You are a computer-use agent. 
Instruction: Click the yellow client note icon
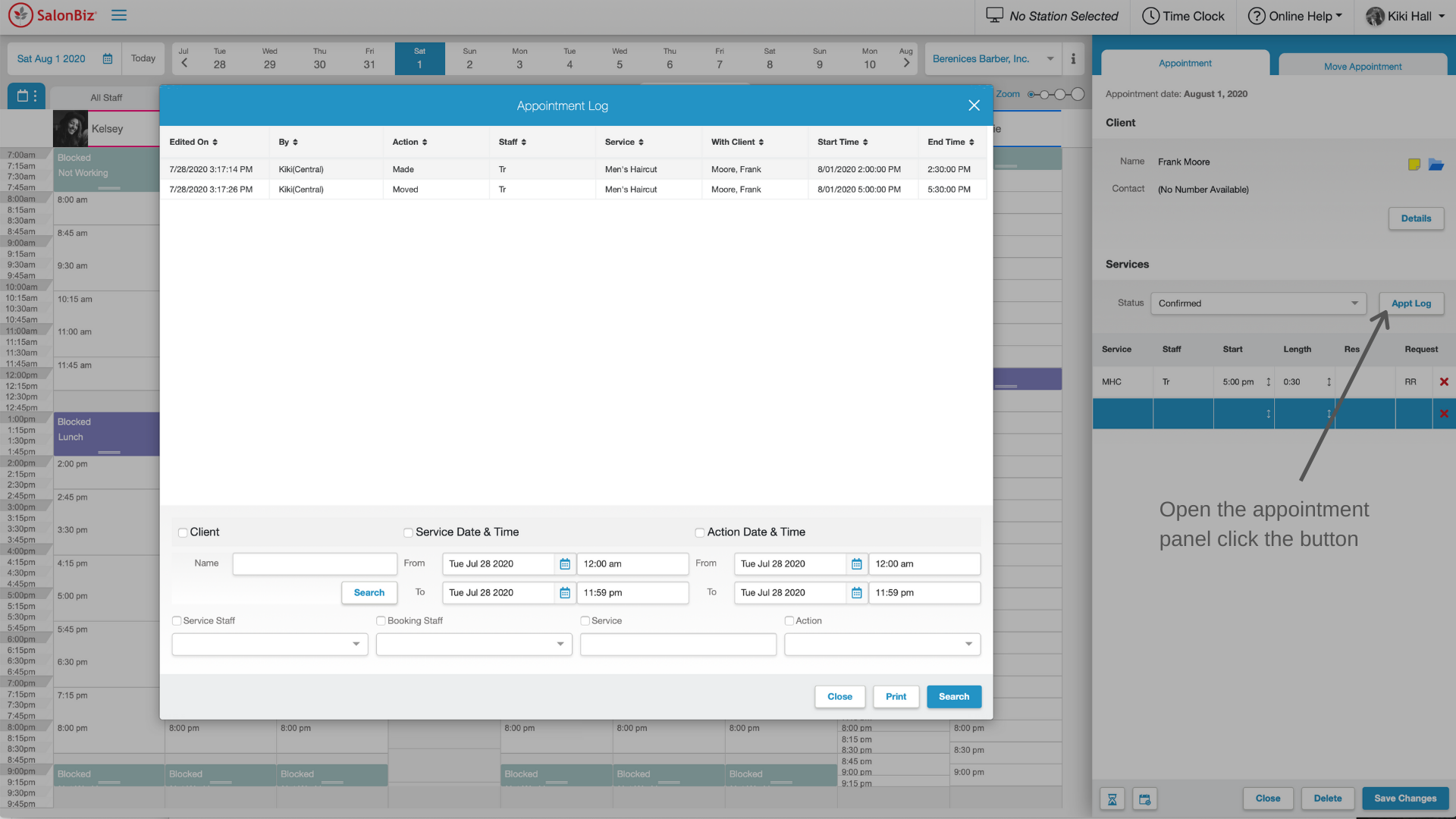pos(1414,164)
